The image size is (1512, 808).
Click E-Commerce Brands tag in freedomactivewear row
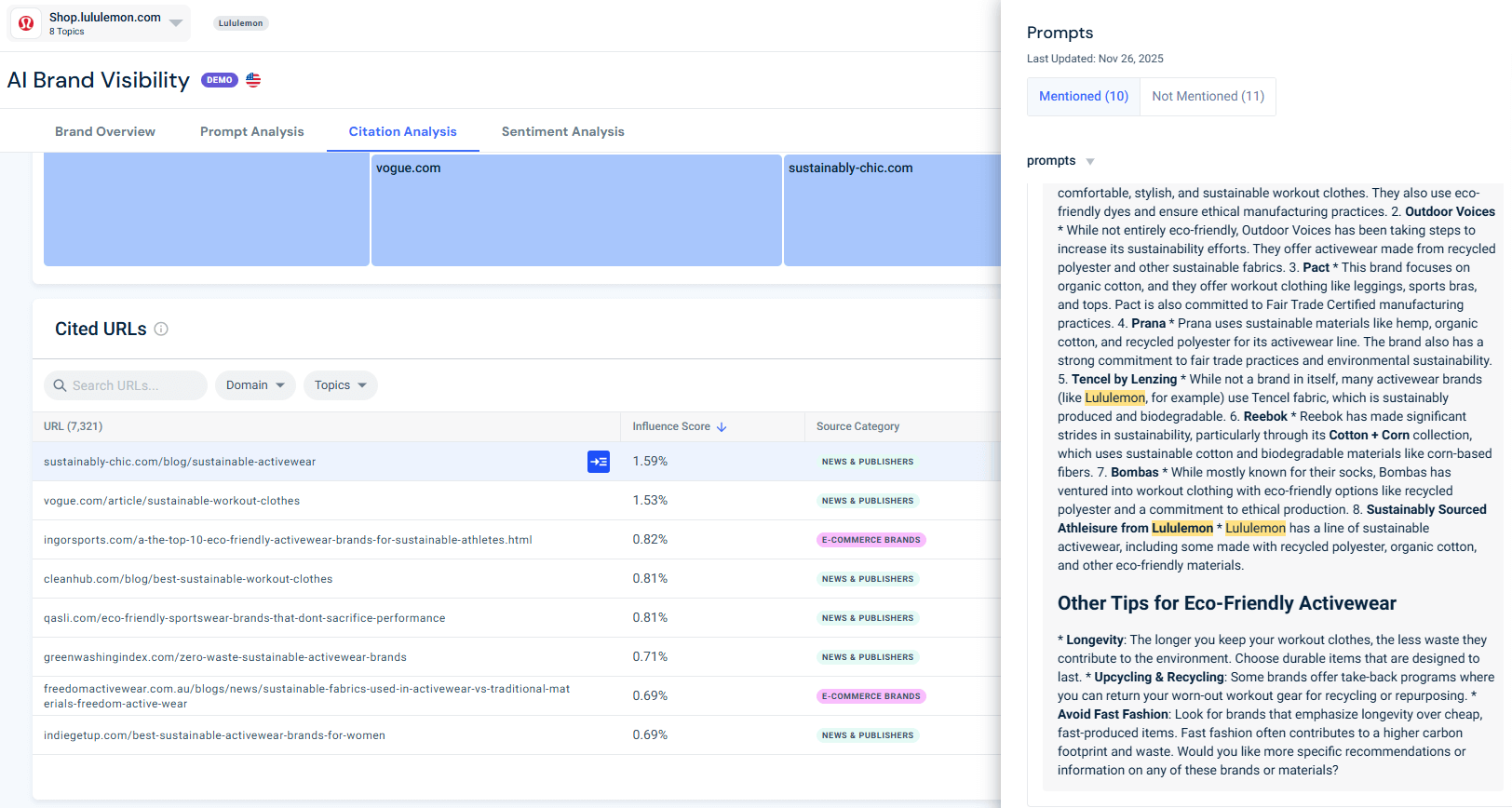tap(871, 696)
